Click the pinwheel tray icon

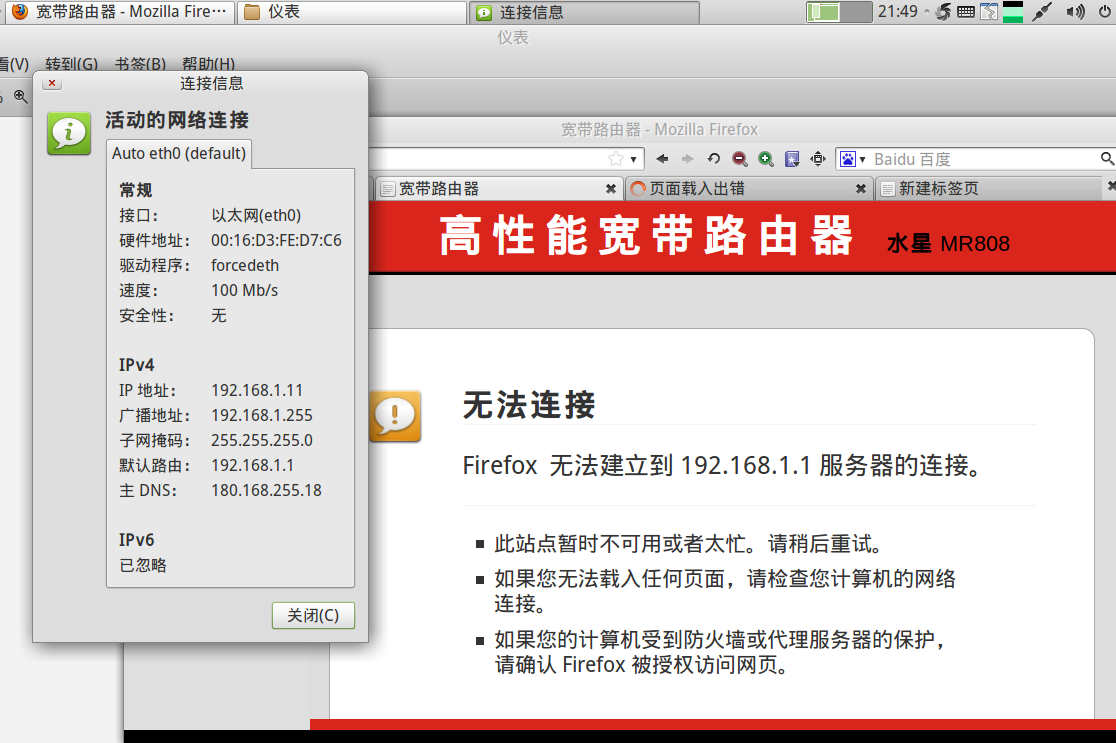[943, 11]
